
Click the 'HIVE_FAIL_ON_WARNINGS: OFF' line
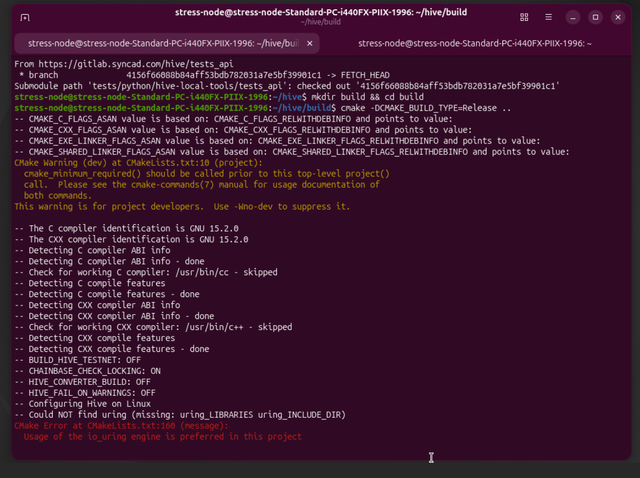[85, 393]
